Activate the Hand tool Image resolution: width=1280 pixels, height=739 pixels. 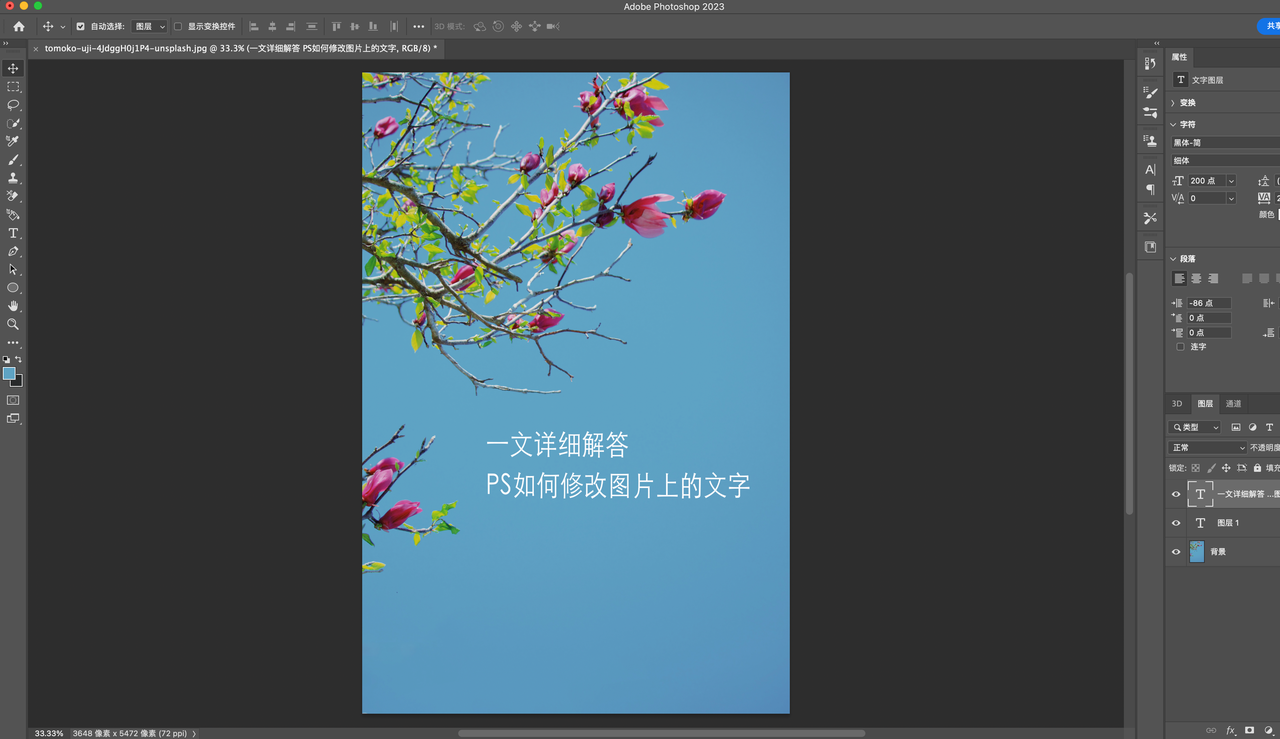pos(13,306)
